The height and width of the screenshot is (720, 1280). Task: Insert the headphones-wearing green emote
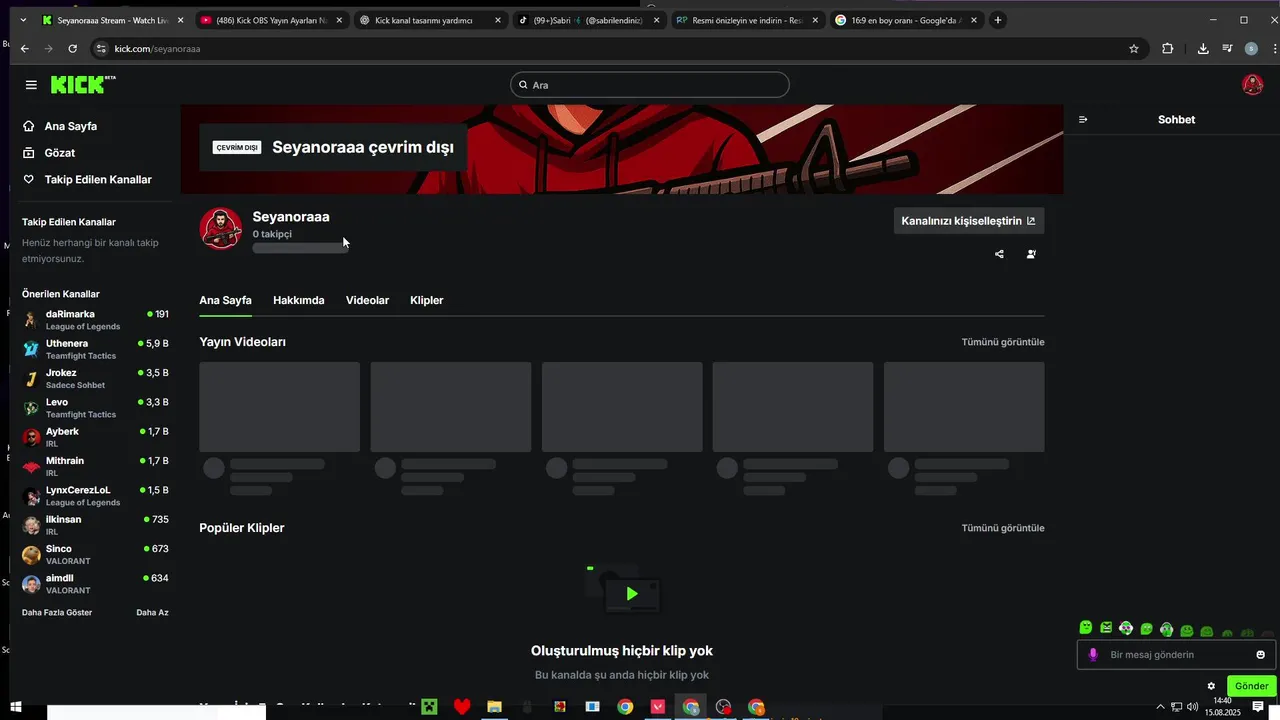coord(1166,630)
